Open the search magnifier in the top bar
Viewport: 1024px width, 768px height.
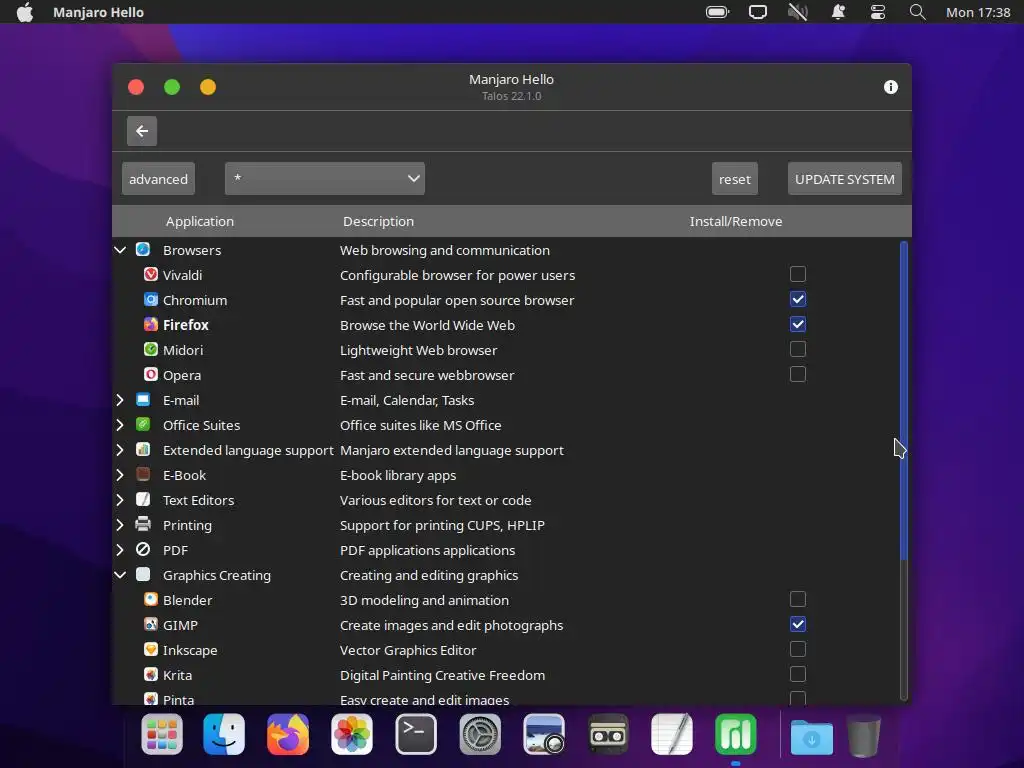tap(918, 12)
